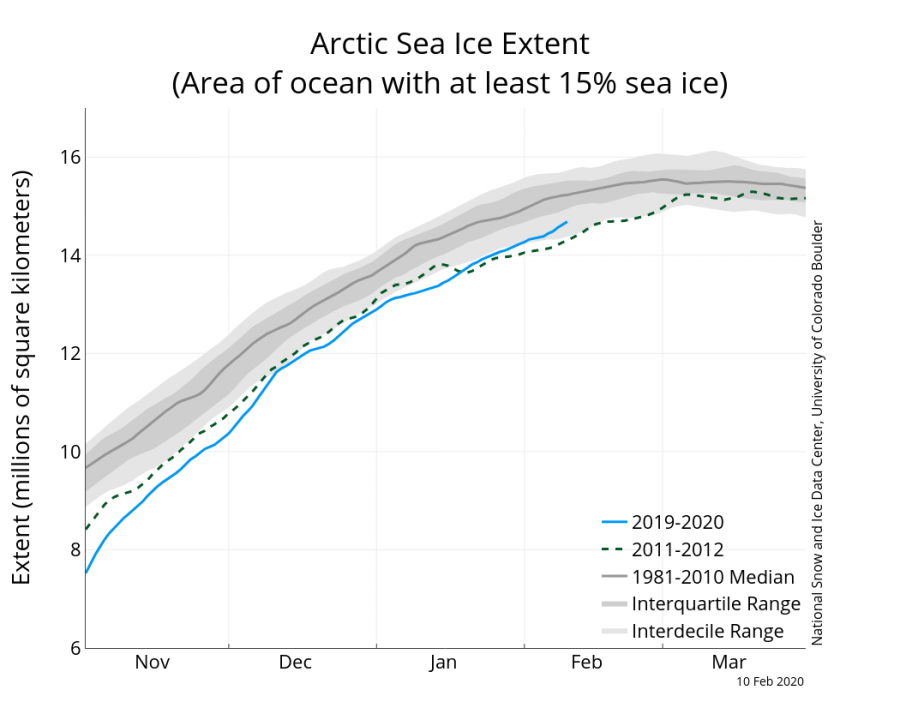Click the 16 tick on y-axis
Screen dimensions: 900x720
(71, 157)
